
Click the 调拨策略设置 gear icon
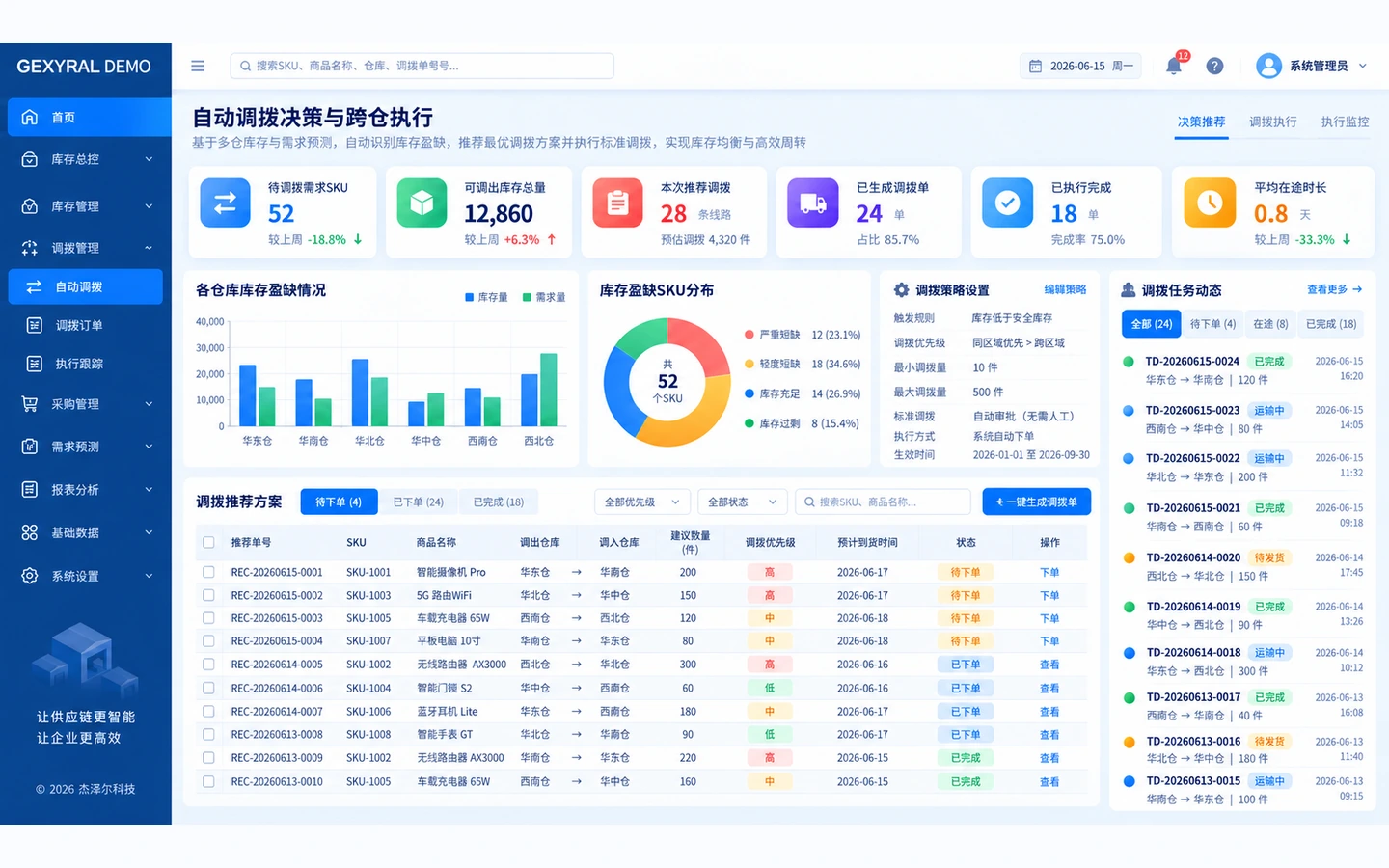pos(901,290)
